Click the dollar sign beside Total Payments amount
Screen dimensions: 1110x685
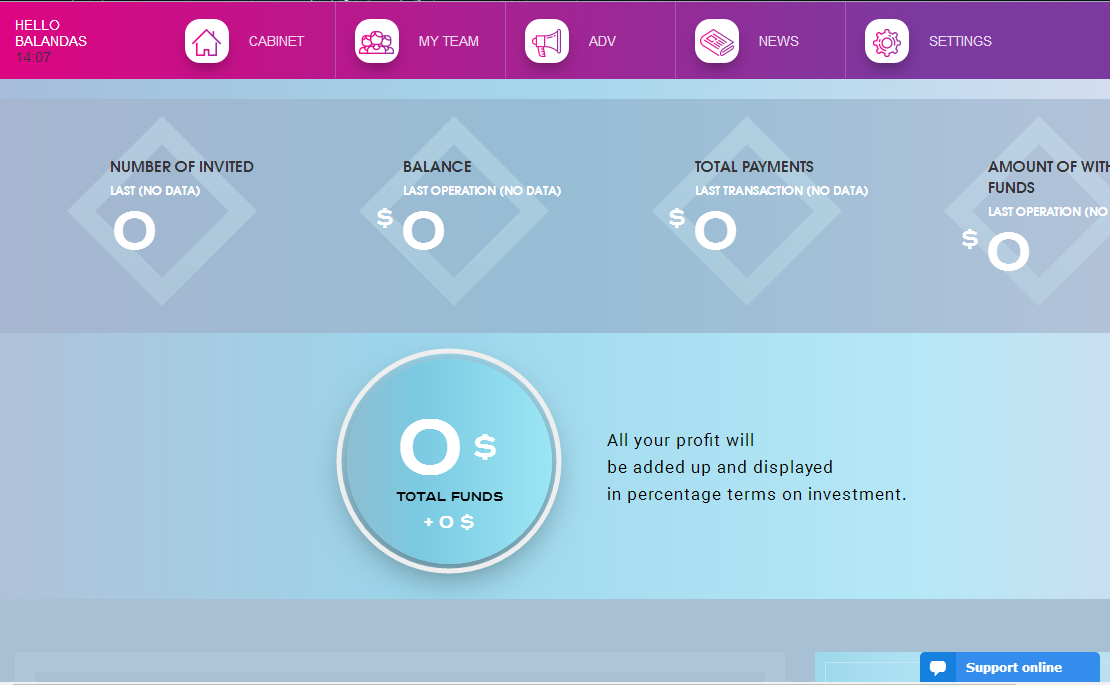677,217
